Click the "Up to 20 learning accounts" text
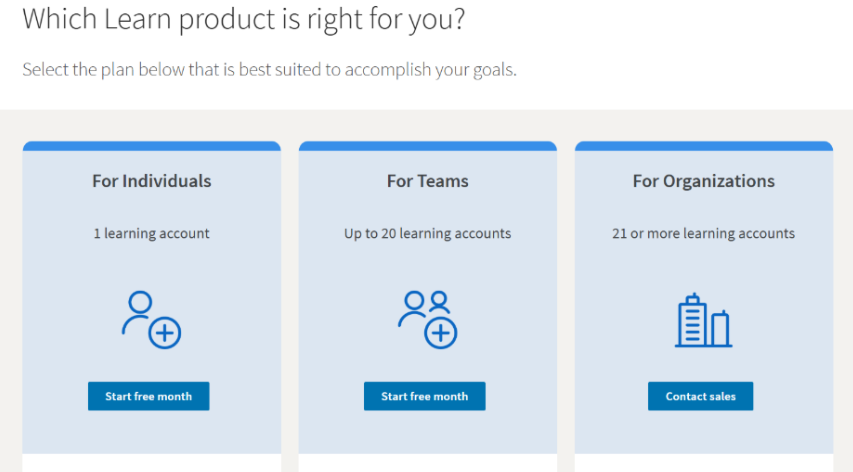Image resolution: width=853 pixels, height=472 pixels. [428, 233]
